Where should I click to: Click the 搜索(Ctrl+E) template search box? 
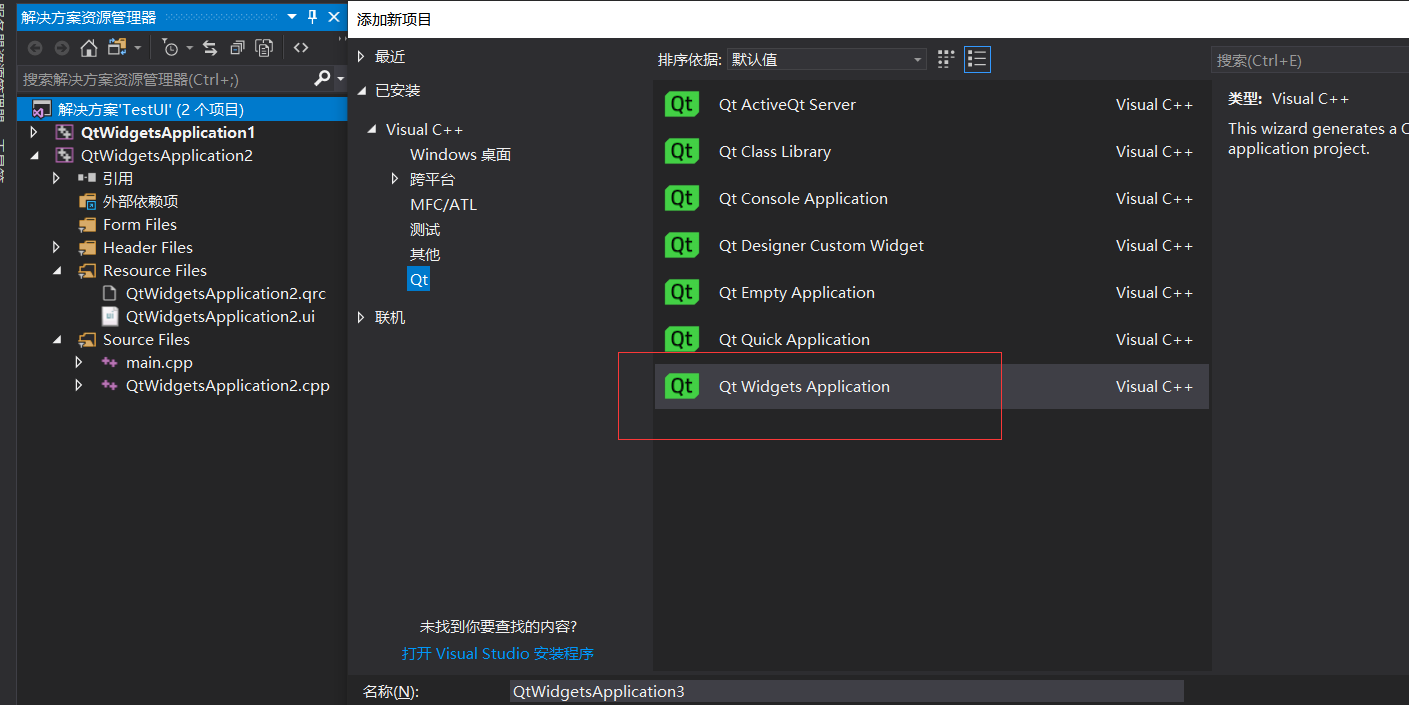[1310, 60]
